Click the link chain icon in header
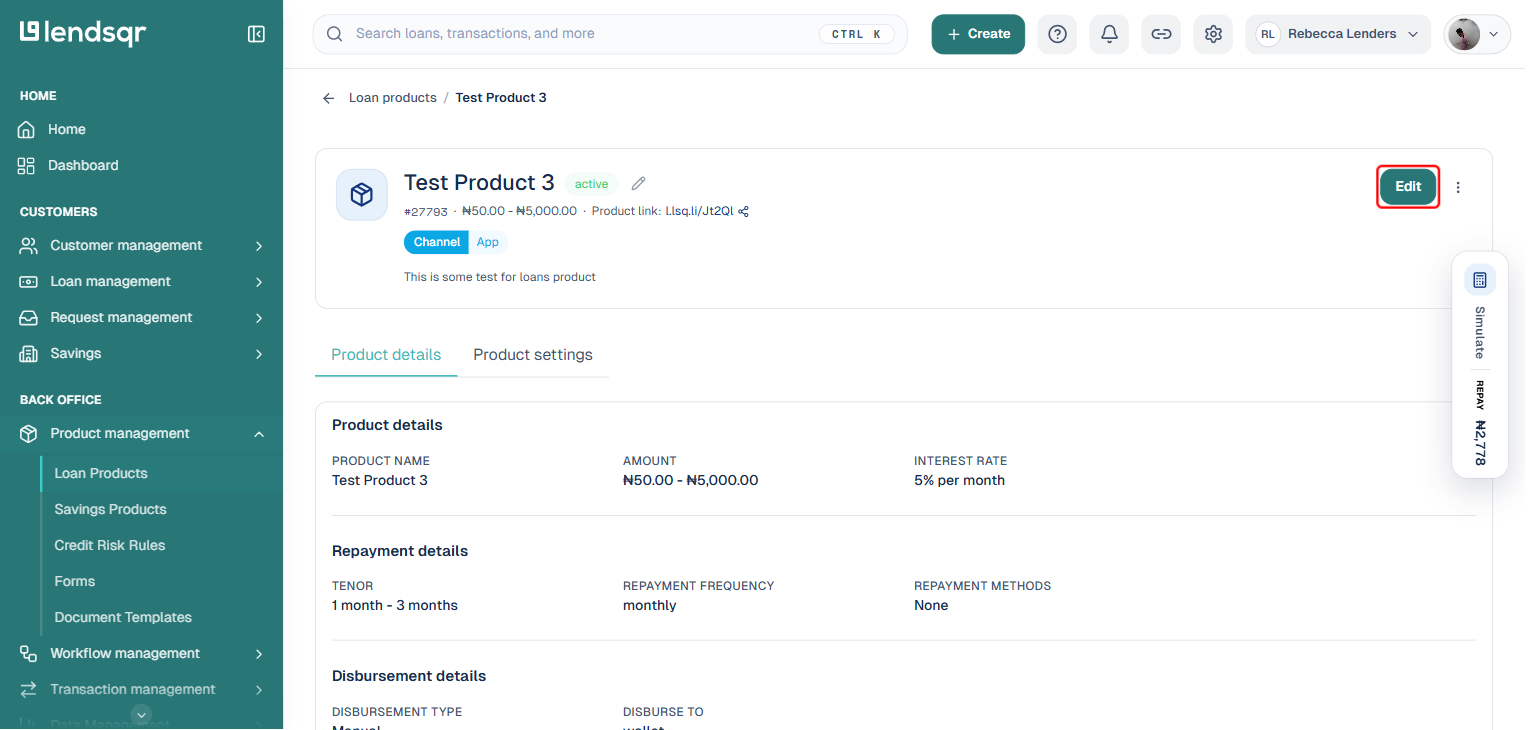This screenshot has height=730, width=1535. click(1161, 34)
